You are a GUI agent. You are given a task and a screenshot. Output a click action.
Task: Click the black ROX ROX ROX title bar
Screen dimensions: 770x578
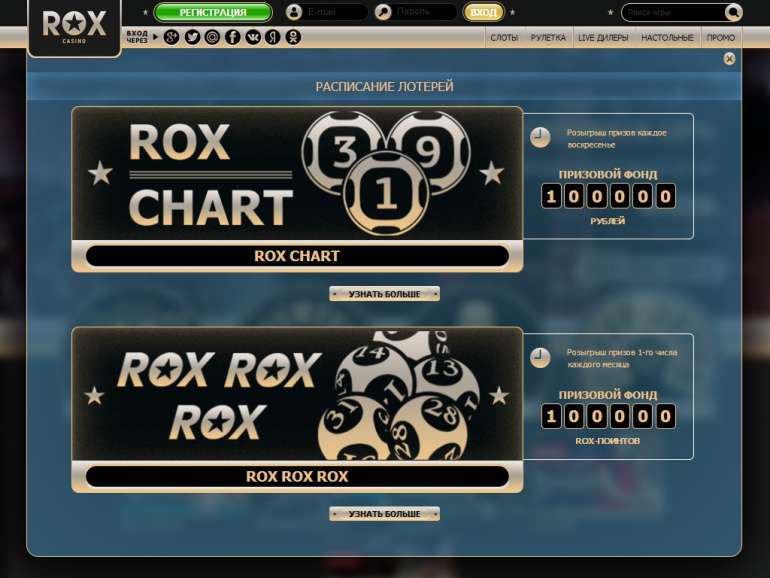click(297, 476)
